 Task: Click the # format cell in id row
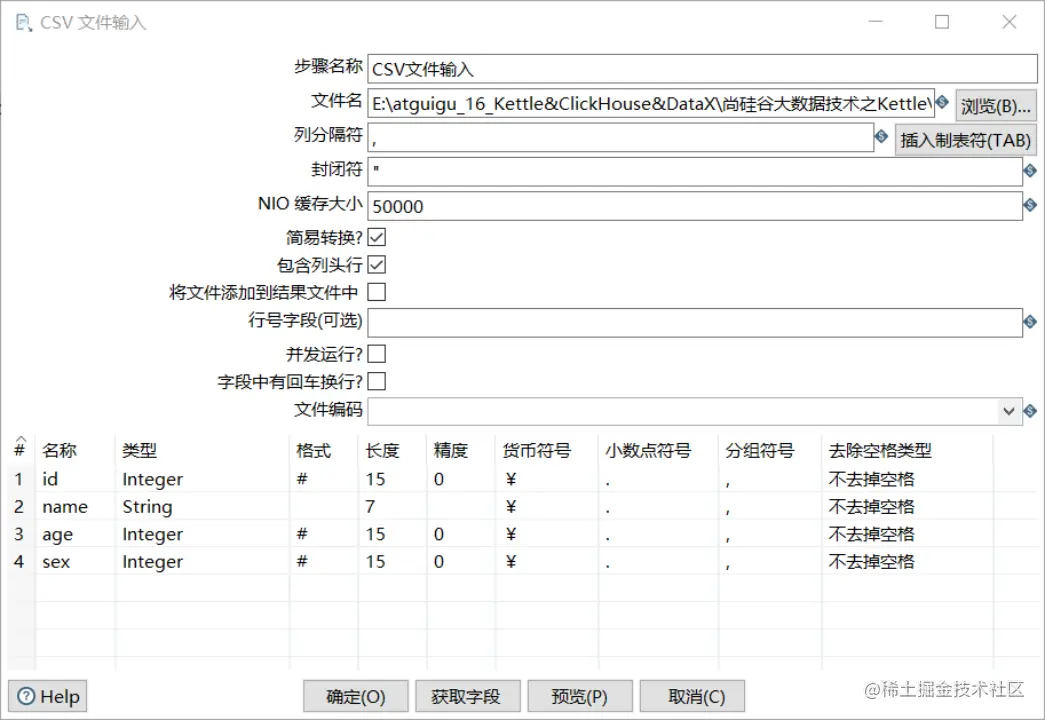click(x=324, y=479)
